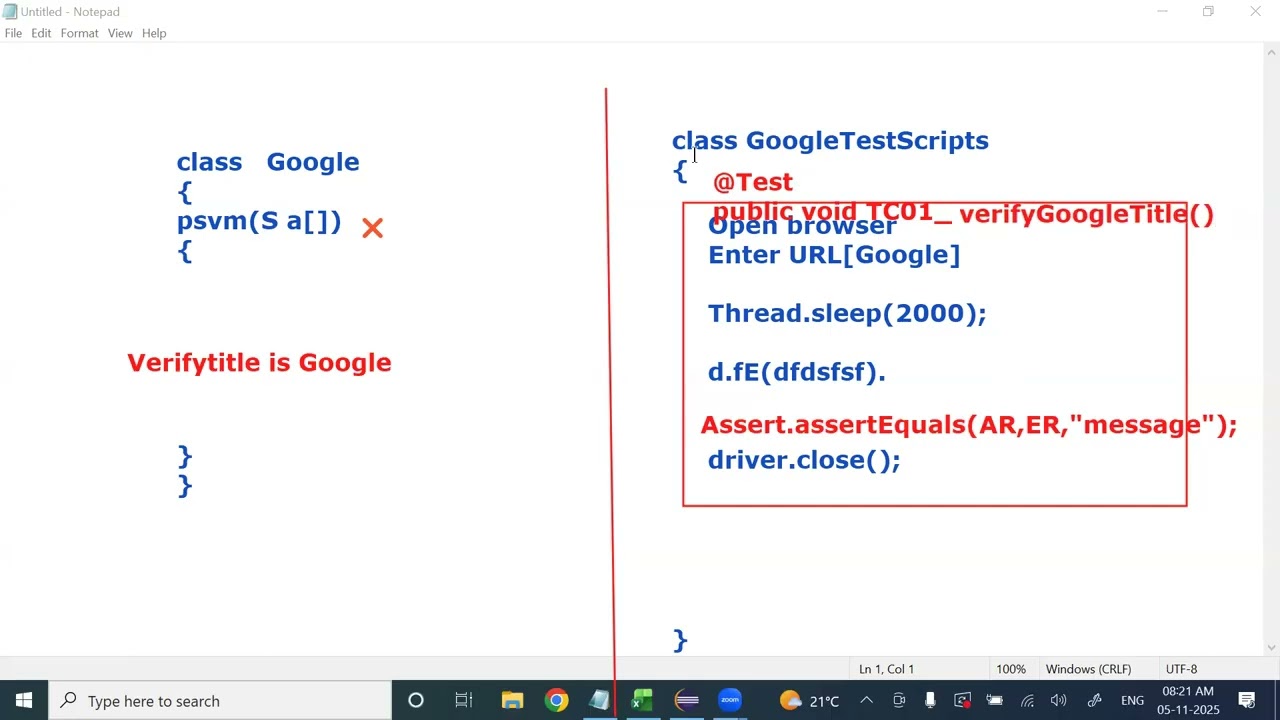Click the text 'class Google'
The height and width of the screenshot is (720, 1280).
tap(268, 162)
